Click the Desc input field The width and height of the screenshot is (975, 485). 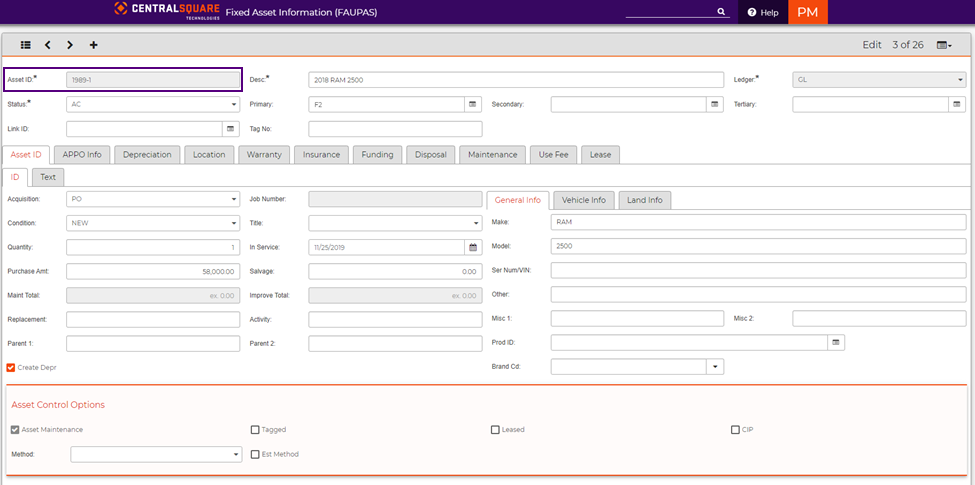(x=516, y=80)
